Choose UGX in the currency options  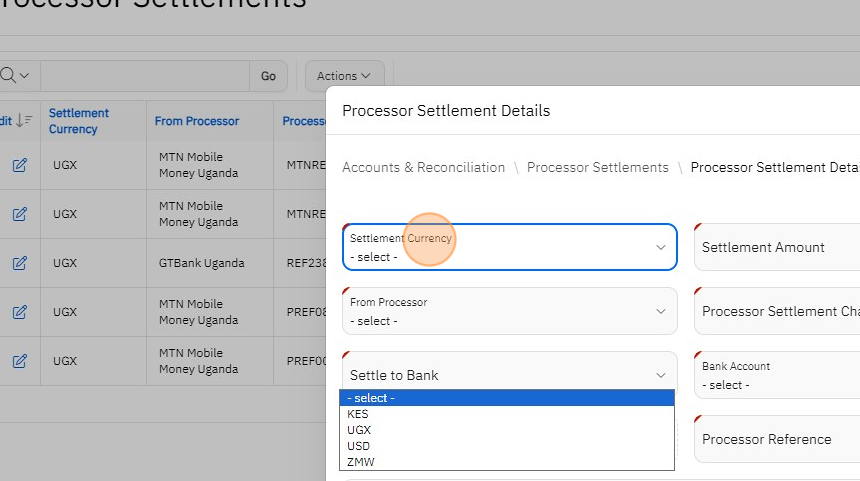point(359,430)
